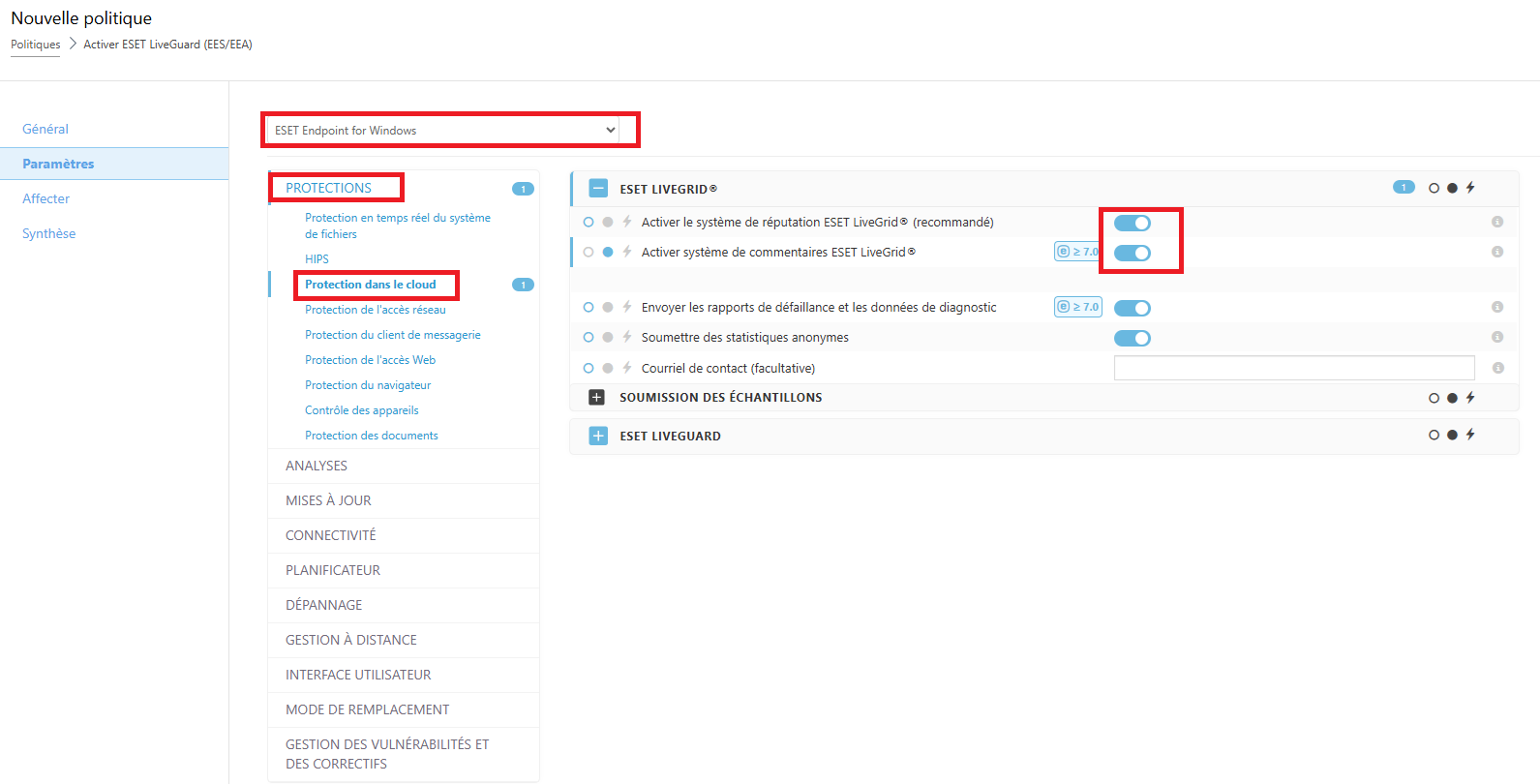Open Protection de l'accès réseau

[376, 310]
